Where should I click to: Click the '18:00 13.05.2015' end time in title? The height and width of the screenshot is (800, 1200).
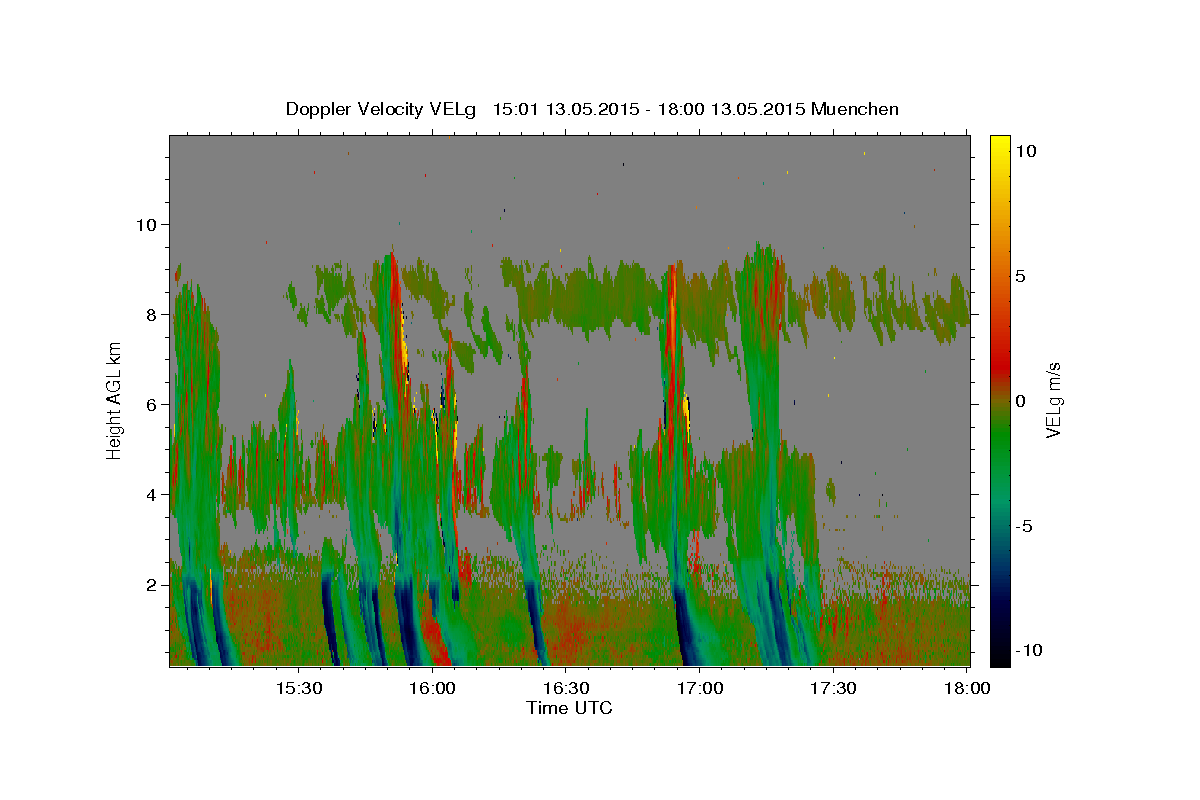click(734, 109)
